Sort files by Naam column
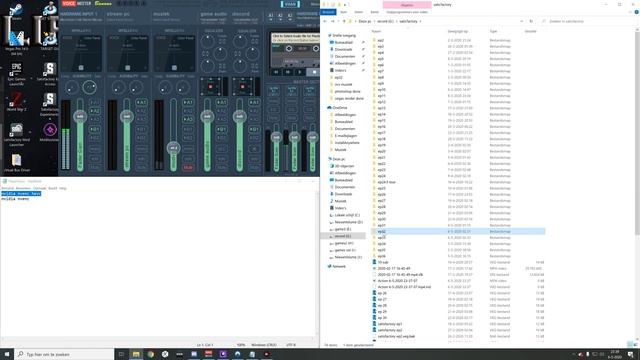This screenshot has width=640, height=360. tap(376, 31)
